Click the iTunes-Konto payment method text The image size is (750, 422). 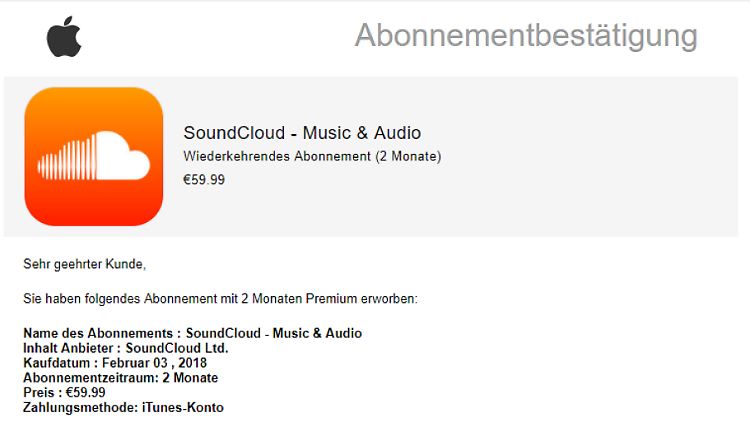point(185,408)
